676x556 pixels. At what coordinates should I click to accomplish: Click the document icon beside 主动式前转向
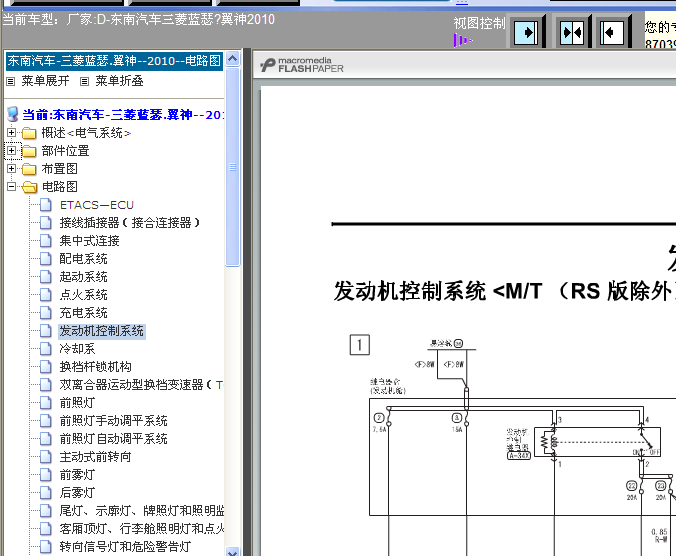46,457
